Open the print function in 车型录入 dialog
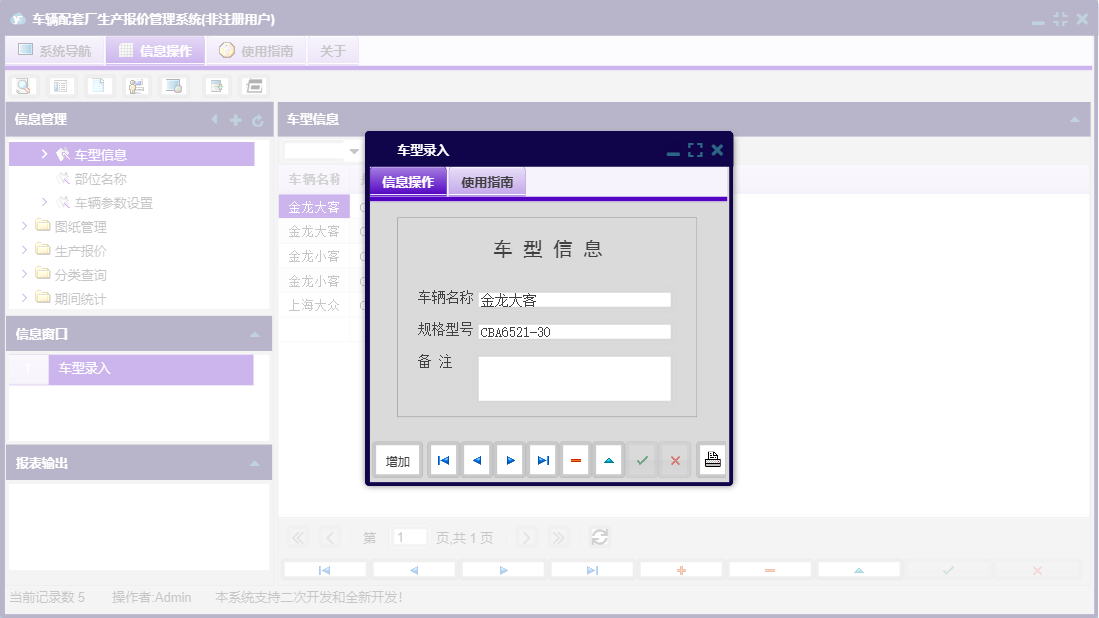Image resolution: width=1099 pixels, height=618 pixels. pyautogui.click(x=712, y=459)
